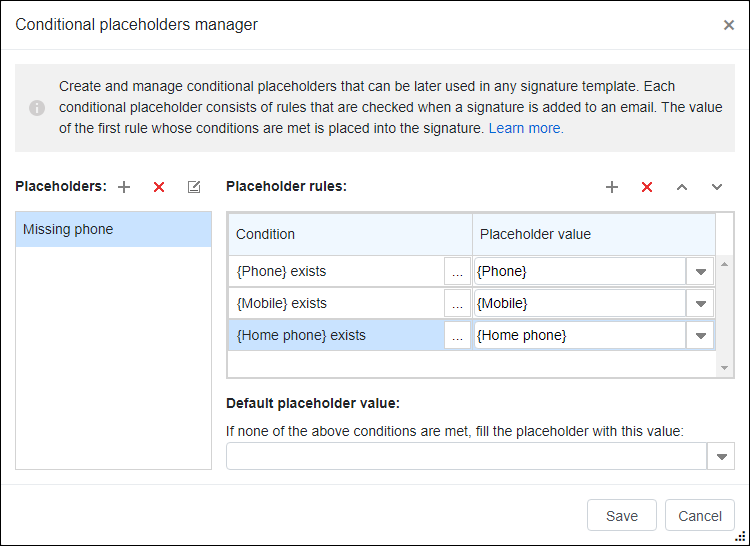Screen dimensions: 750x546
Task: Open condition editor for {Phone} exists
Action: click(457, 272)
